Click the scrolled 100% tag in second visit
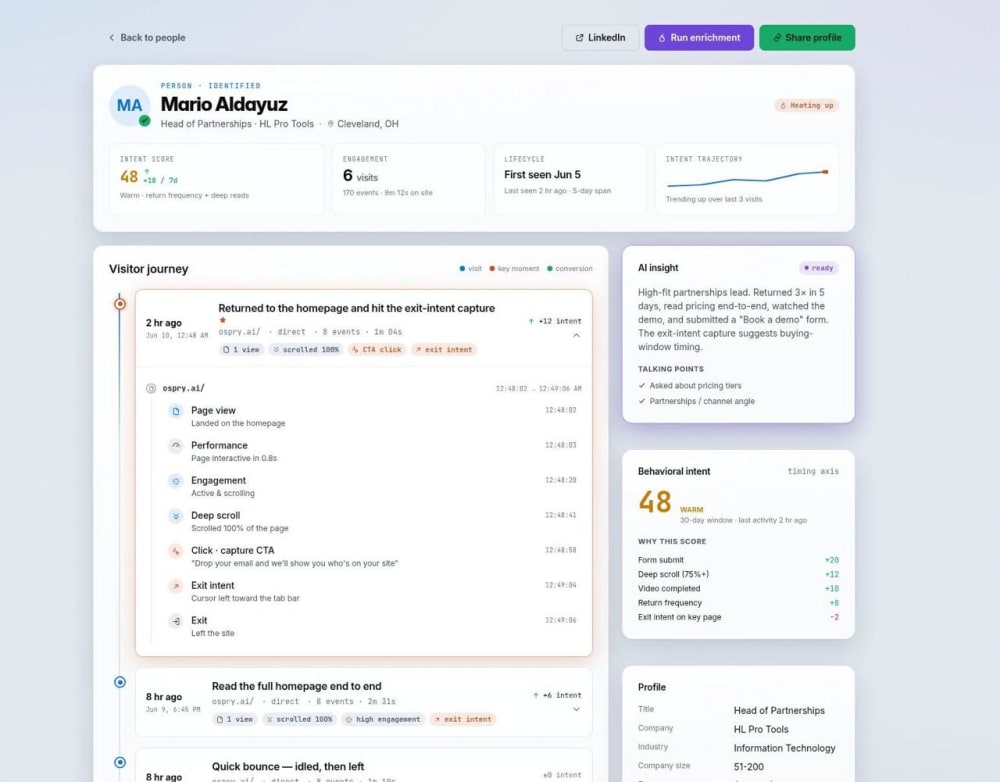This screenshot has width=1000, height=782. coord(299,719)
